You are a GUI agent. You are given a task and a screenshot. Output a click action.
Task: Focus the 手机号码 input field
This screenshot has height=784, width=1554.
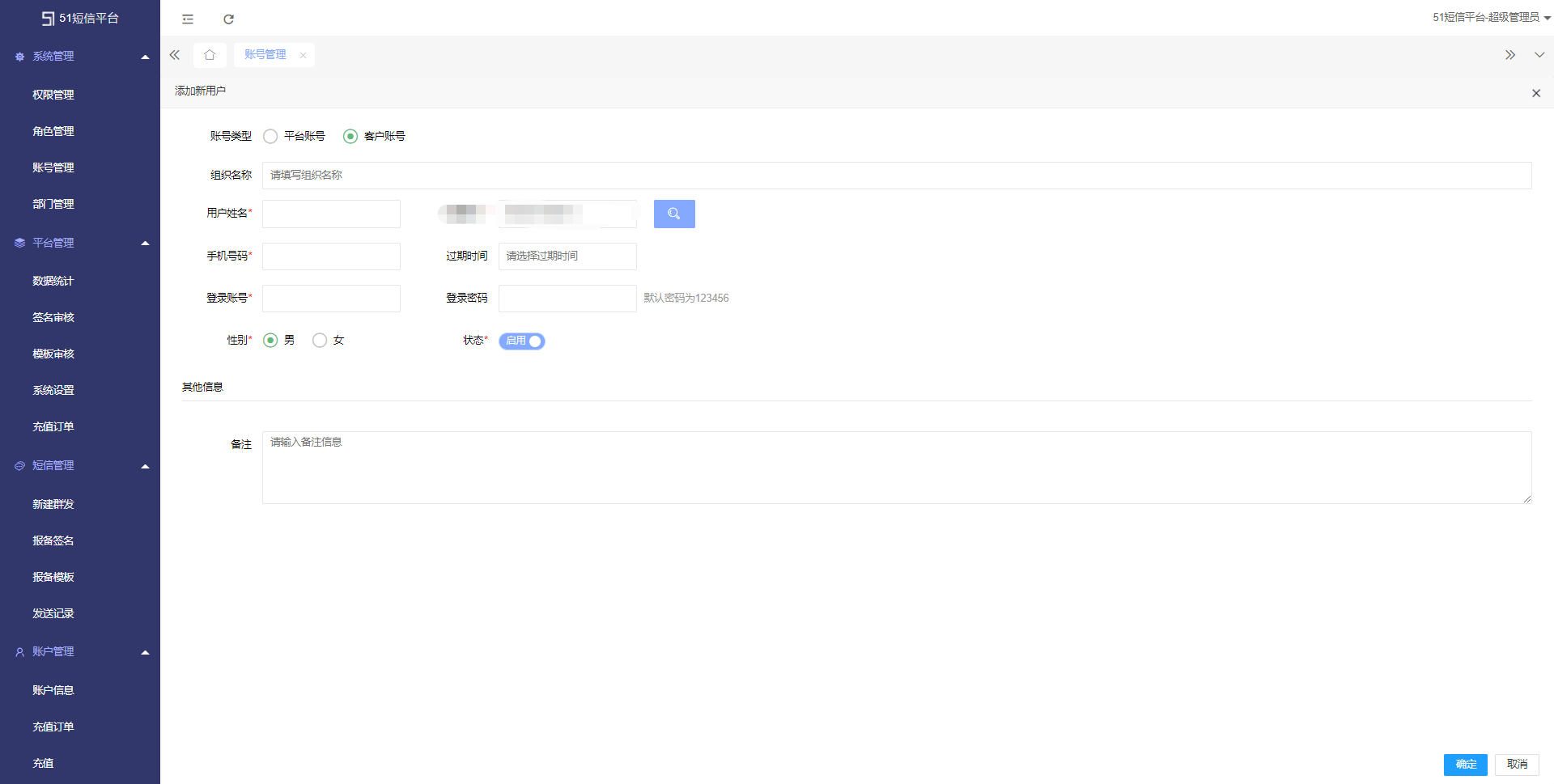331,256
